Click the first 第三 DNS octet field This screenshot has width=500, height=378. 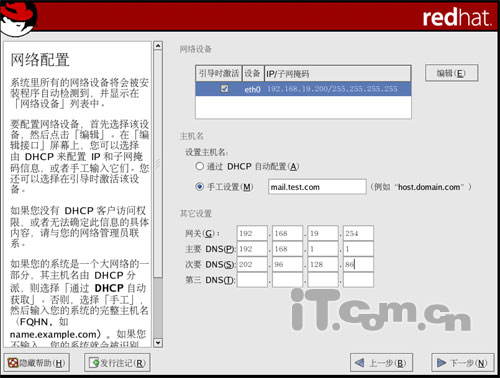(252, 280)
